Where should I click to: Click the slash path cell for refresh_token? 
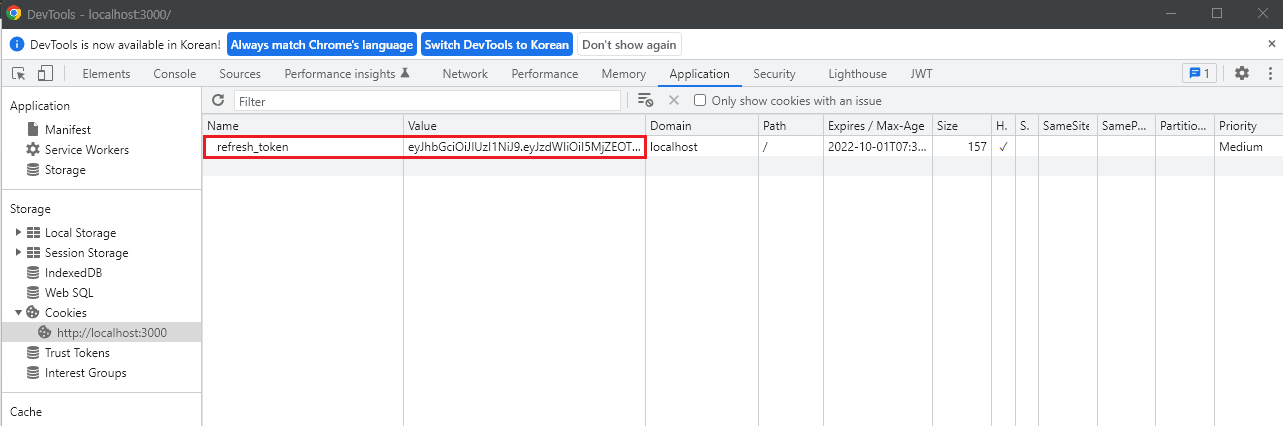click(x=791, y=146)
